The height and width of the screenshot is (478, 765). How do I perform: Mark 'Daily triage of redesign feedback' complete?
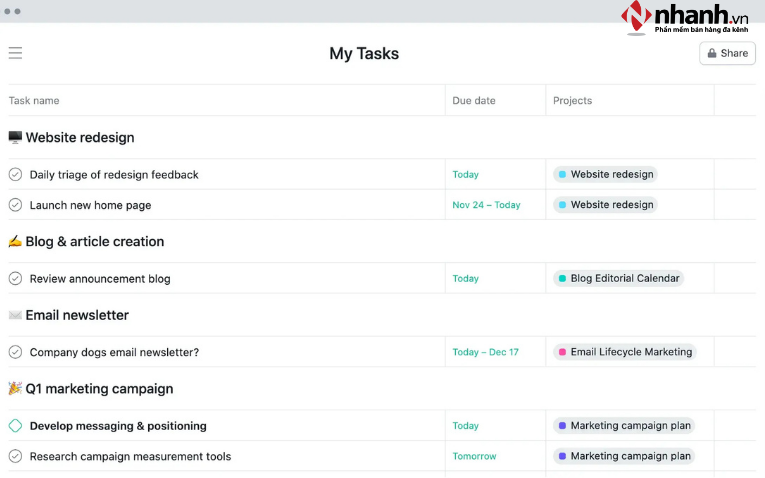(15, 174)
